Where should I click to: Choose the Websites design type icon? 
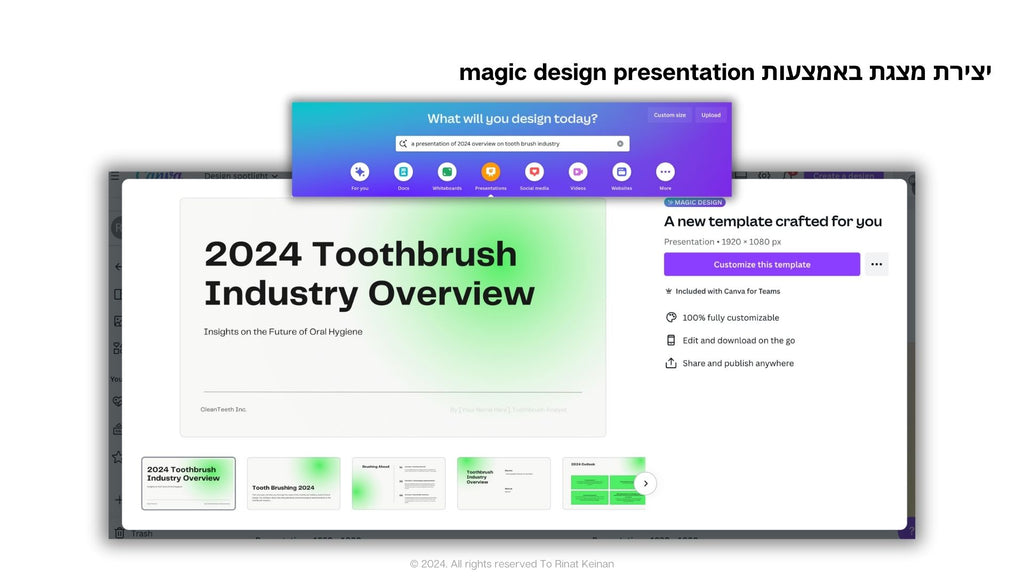click(x=622, y=172)
